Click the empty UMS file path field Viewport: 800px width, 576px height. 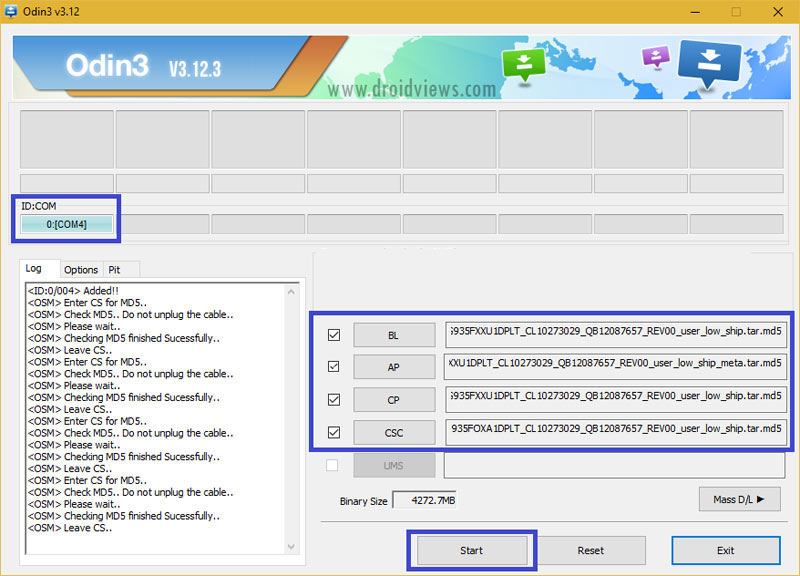click(x=614, y=465)
